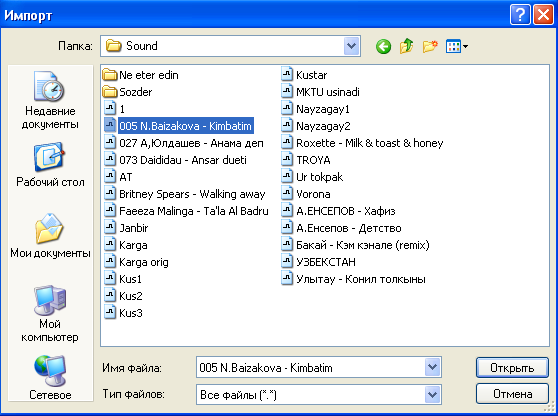Click icon of 005 N.Baizakova - Kimbatim

point(110,126)
